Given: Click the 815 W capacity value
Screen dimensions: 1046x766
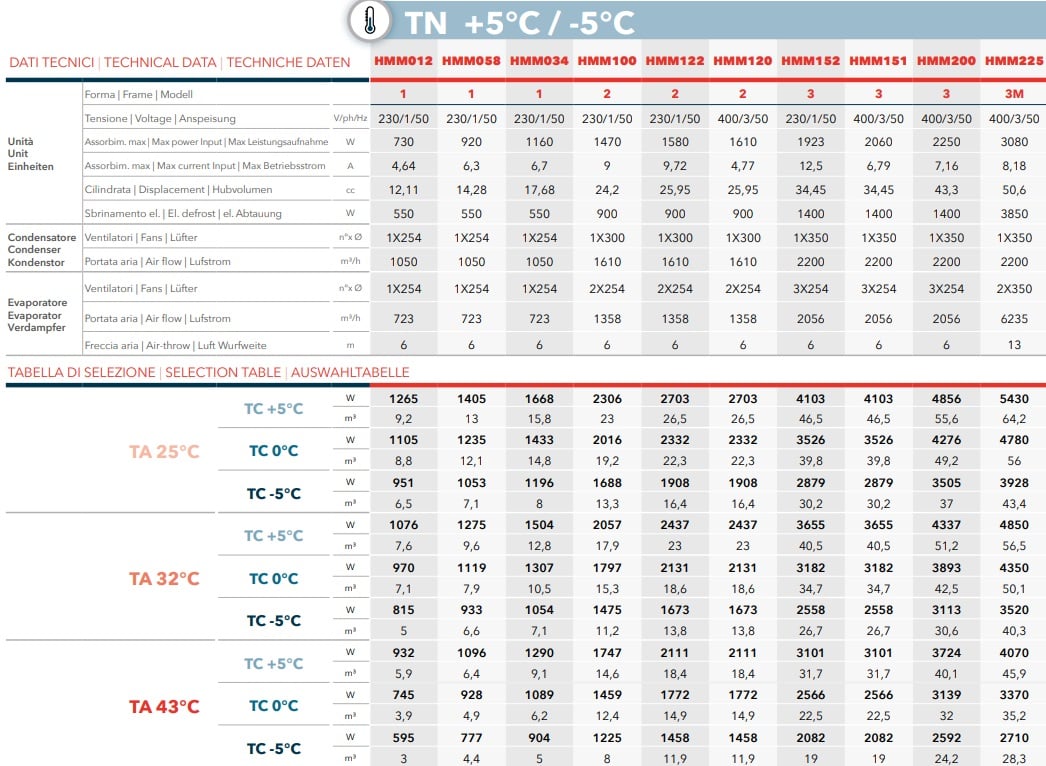Looking at the screenshot, I should click(403, 610).
